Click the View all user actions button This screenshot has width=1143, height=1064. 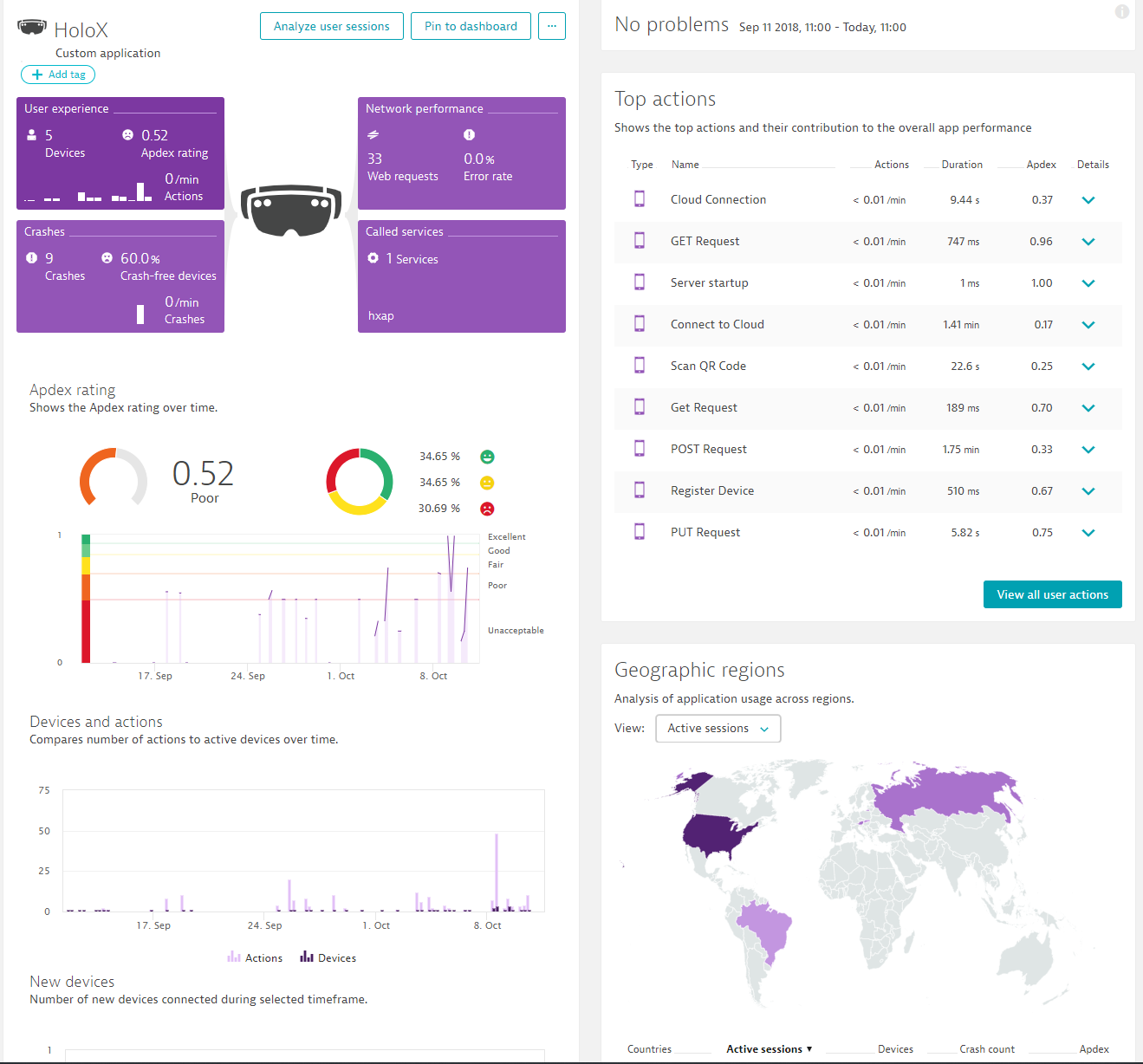(x=1052, y=594)
